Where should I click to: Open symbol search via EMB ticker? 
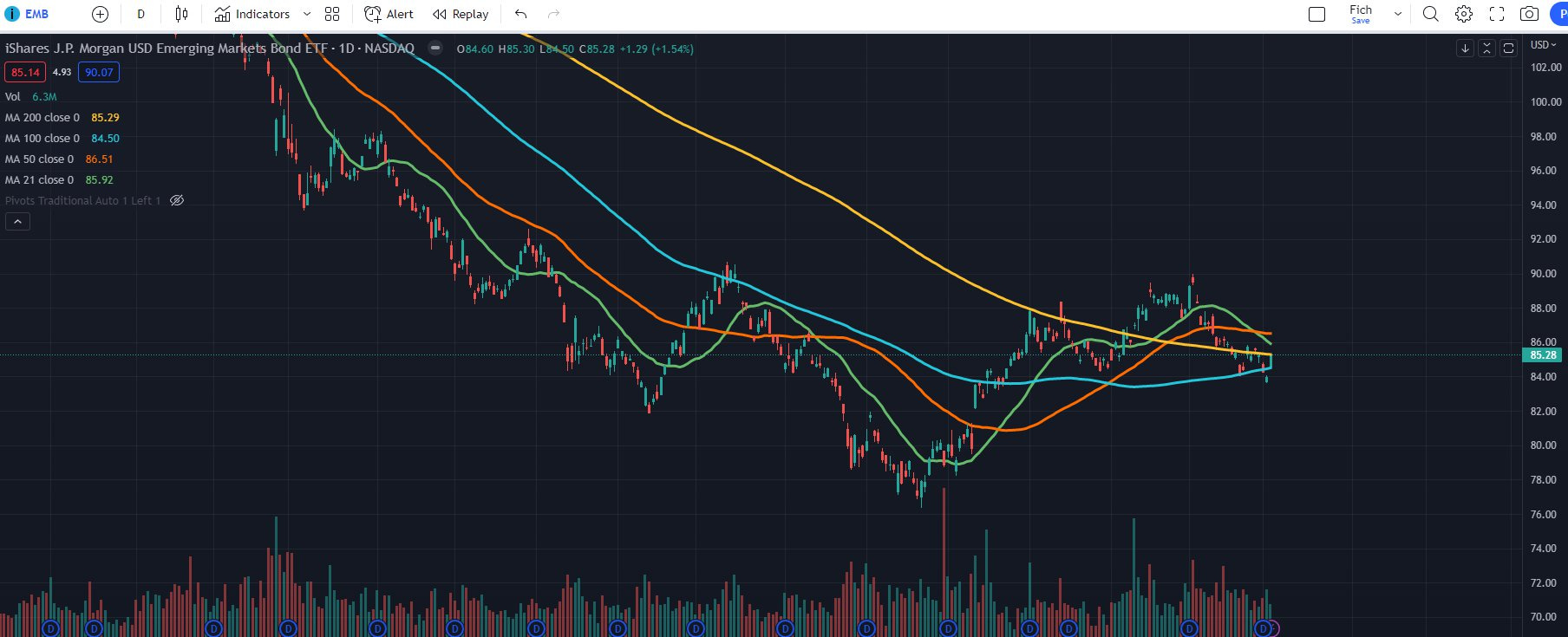[x=36, y=14]
